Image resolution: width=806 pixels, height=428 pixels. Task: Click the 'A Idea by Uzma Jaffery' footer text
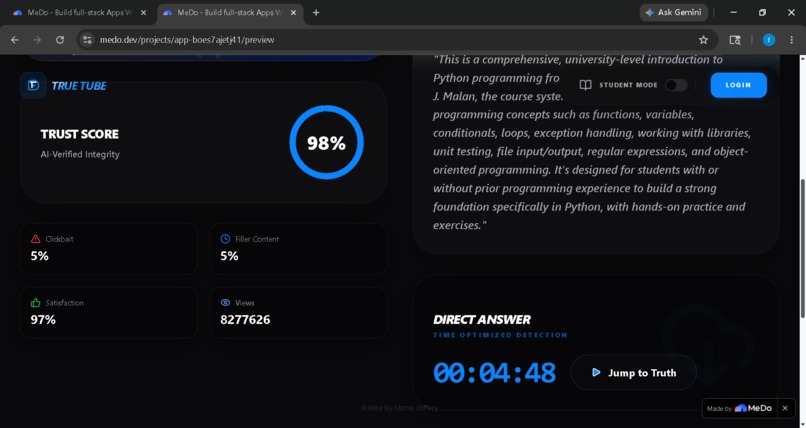400,407
